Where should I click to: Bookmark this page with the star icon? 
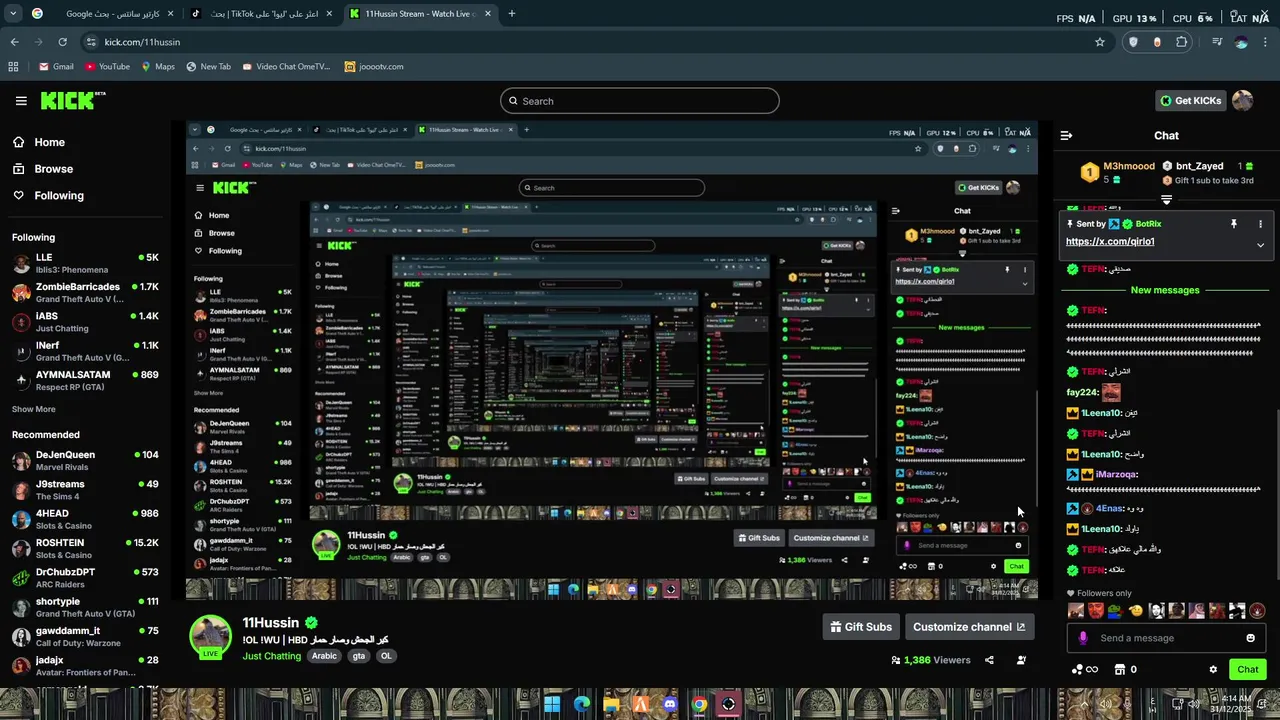click(x=1100, y=42)
